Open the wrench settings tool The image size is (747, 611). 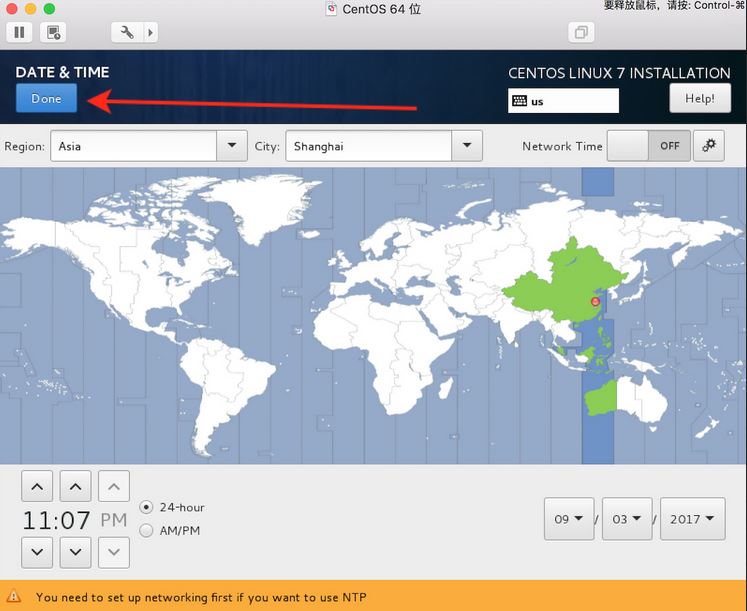click(x=127, y=32)
